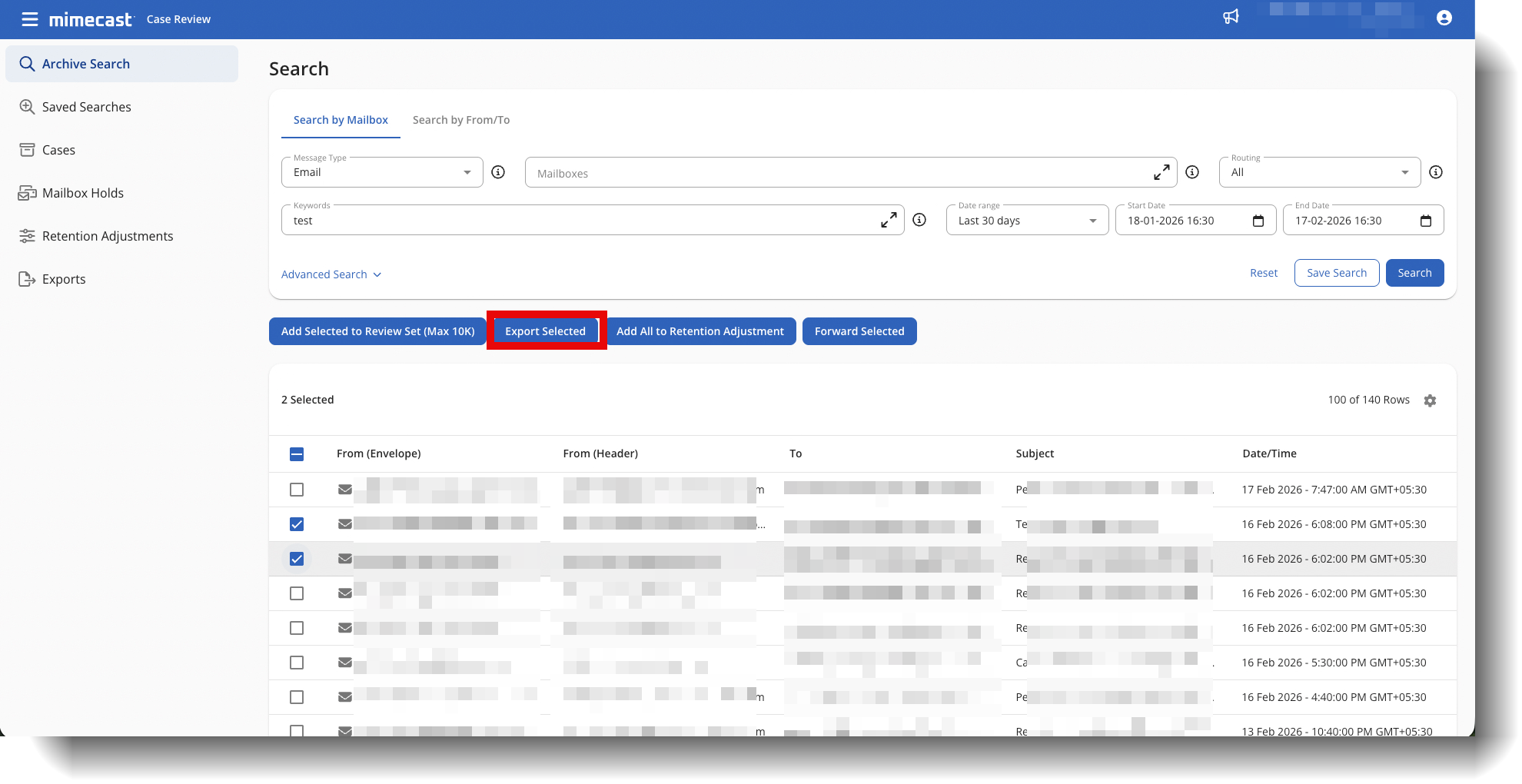Expand the Keywords field editor
The height and width of the screenshot is (784, 1522).
pyautogui.click(x=889, y=221)
